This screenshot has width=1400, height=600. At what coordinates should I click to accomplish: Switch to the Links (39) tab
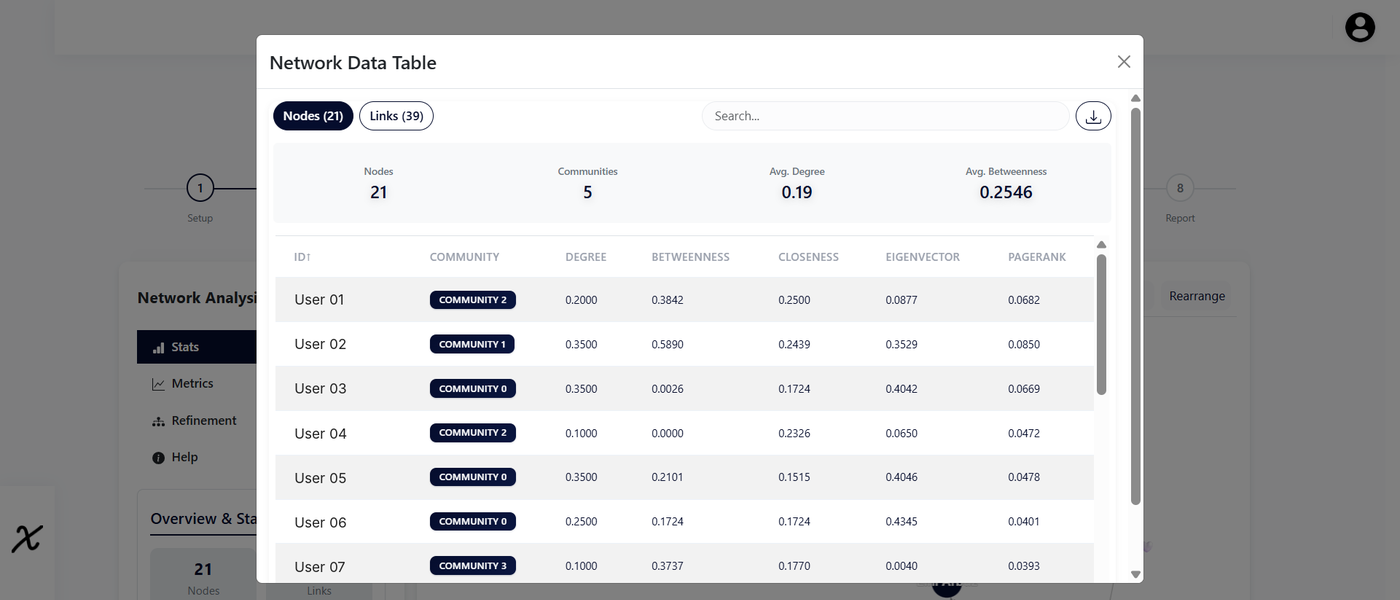click(396, 116)
